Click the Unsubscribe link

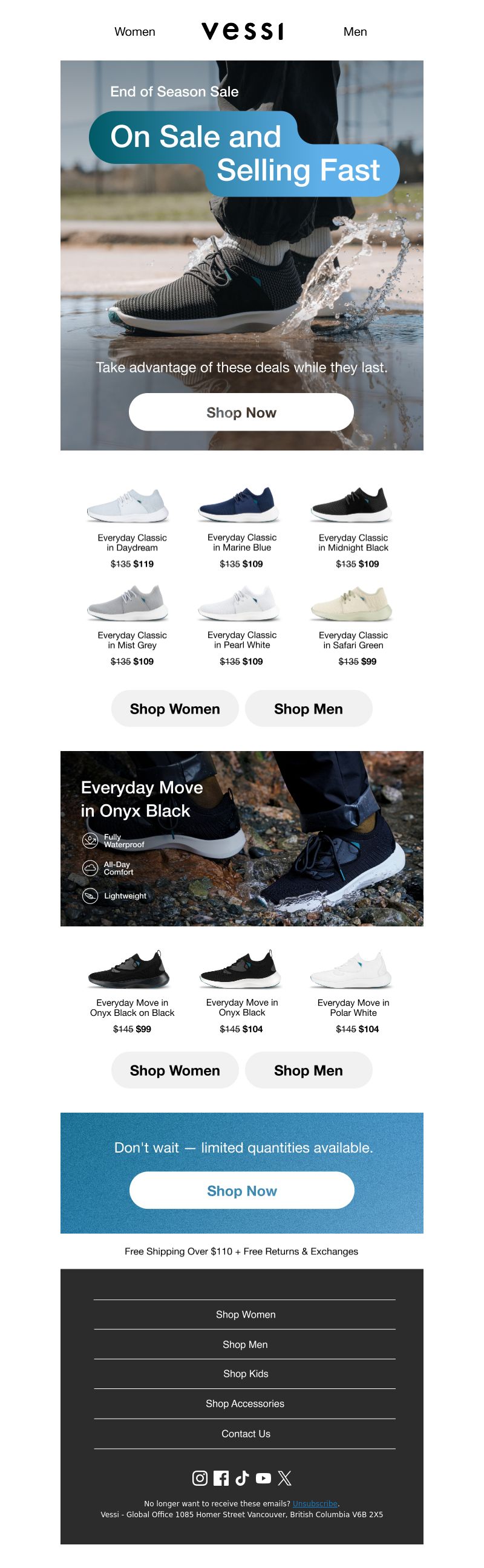pos(315,1503)
